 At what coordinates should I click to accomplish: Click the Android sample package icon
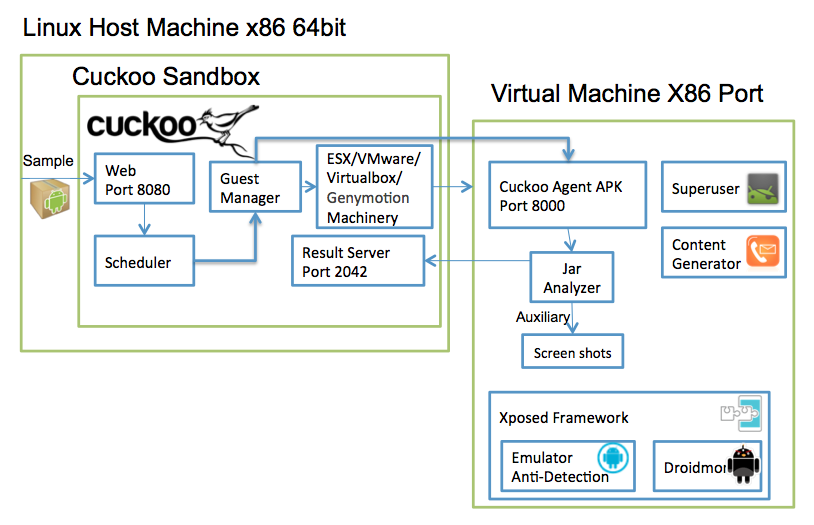[x=50, y=199]
